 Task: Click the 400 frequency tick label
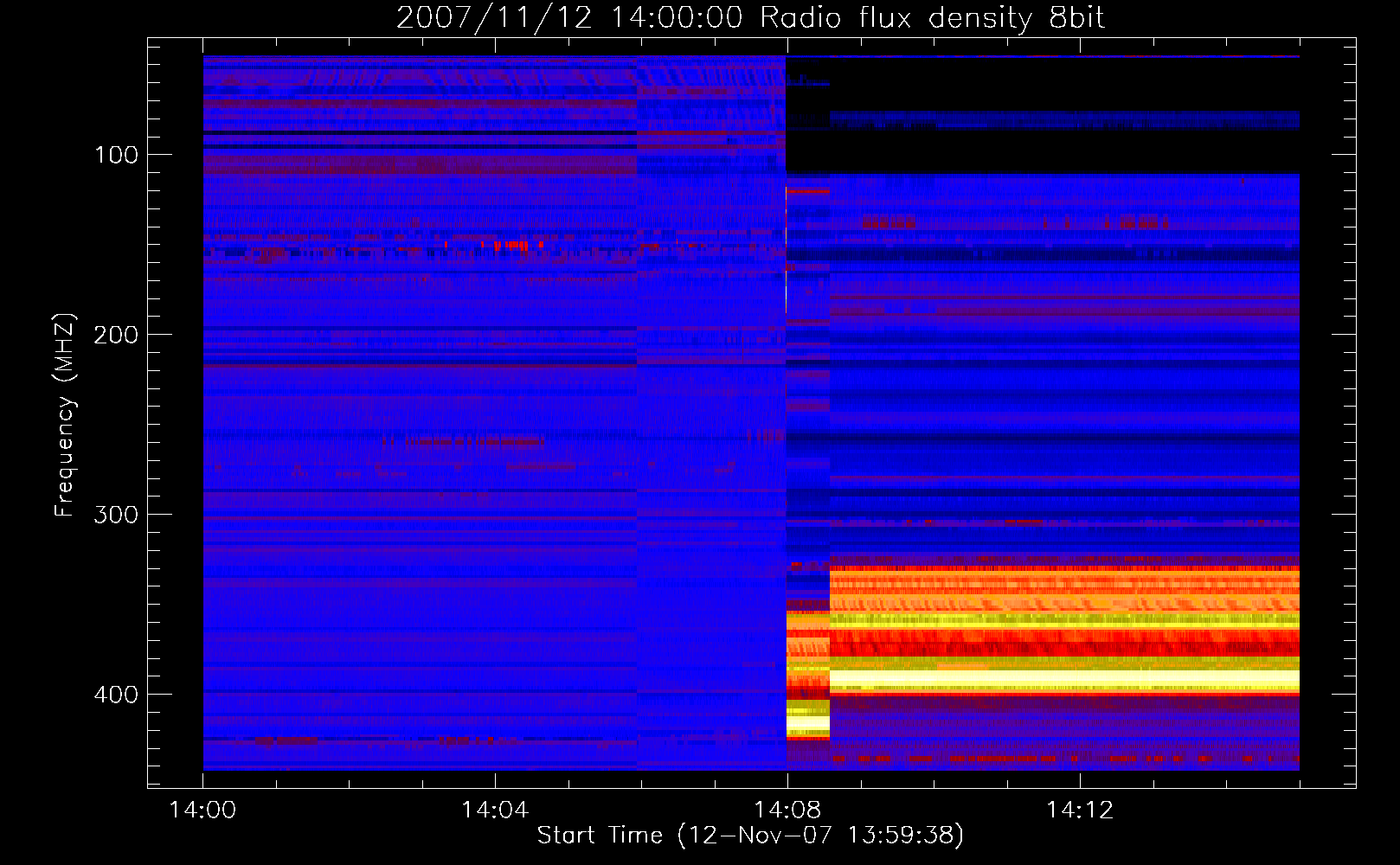coord(117,695)
